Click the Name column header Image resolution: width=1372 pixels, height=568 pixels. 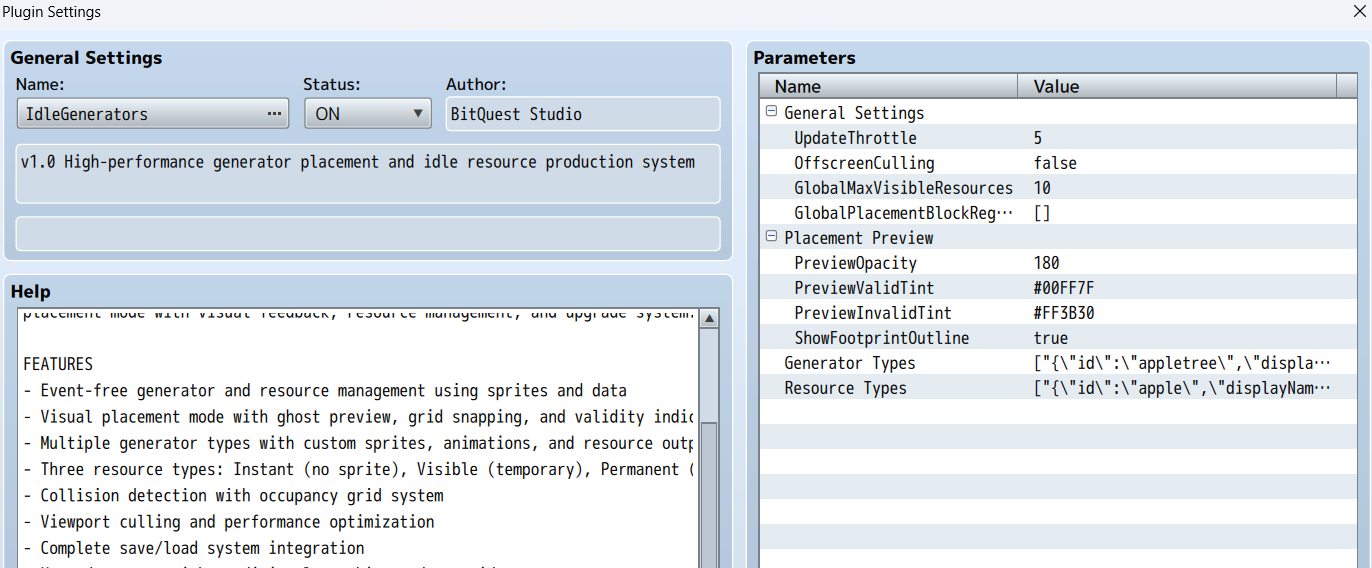[x=888, y=87]
